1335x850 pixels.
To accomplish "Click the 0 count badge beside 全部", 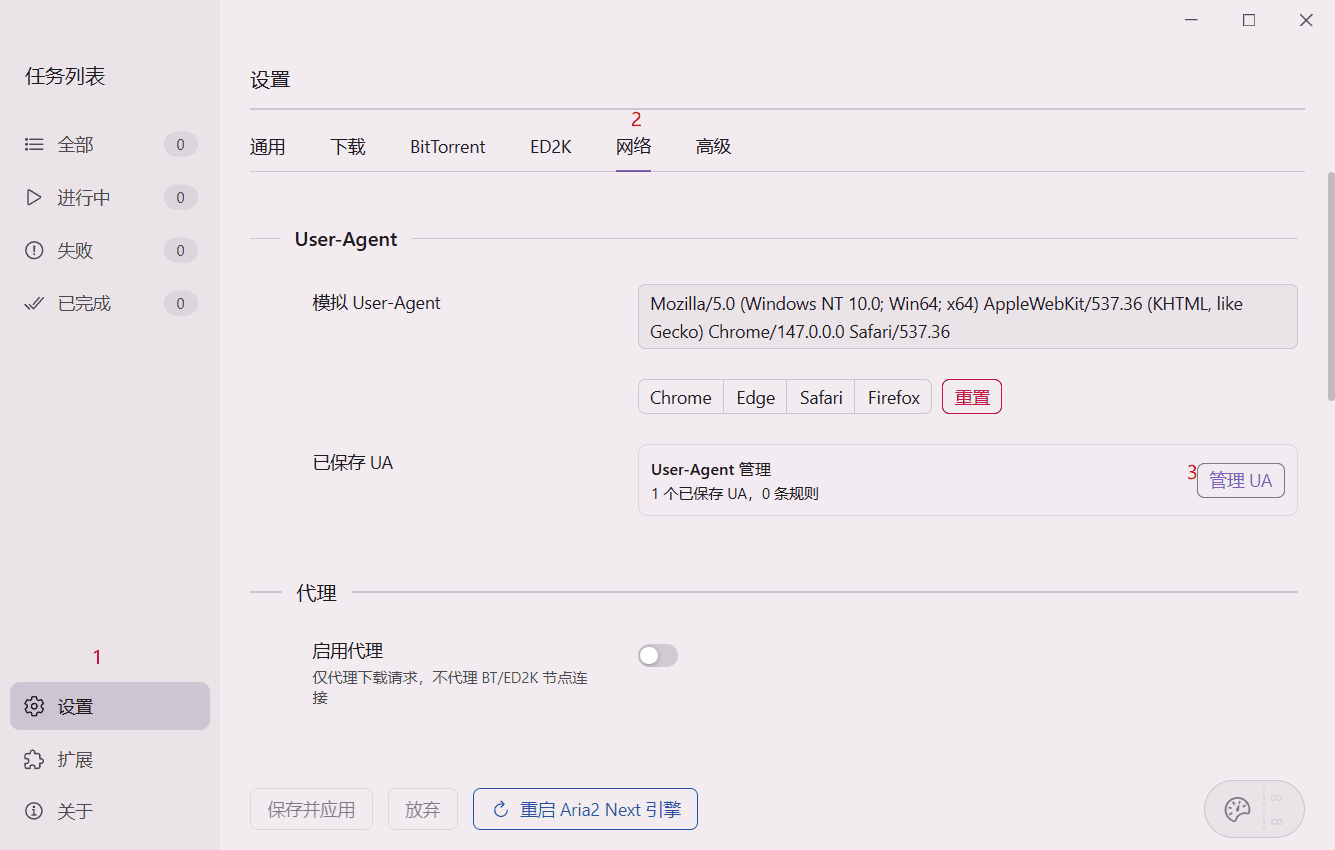I will coord(181,145).
